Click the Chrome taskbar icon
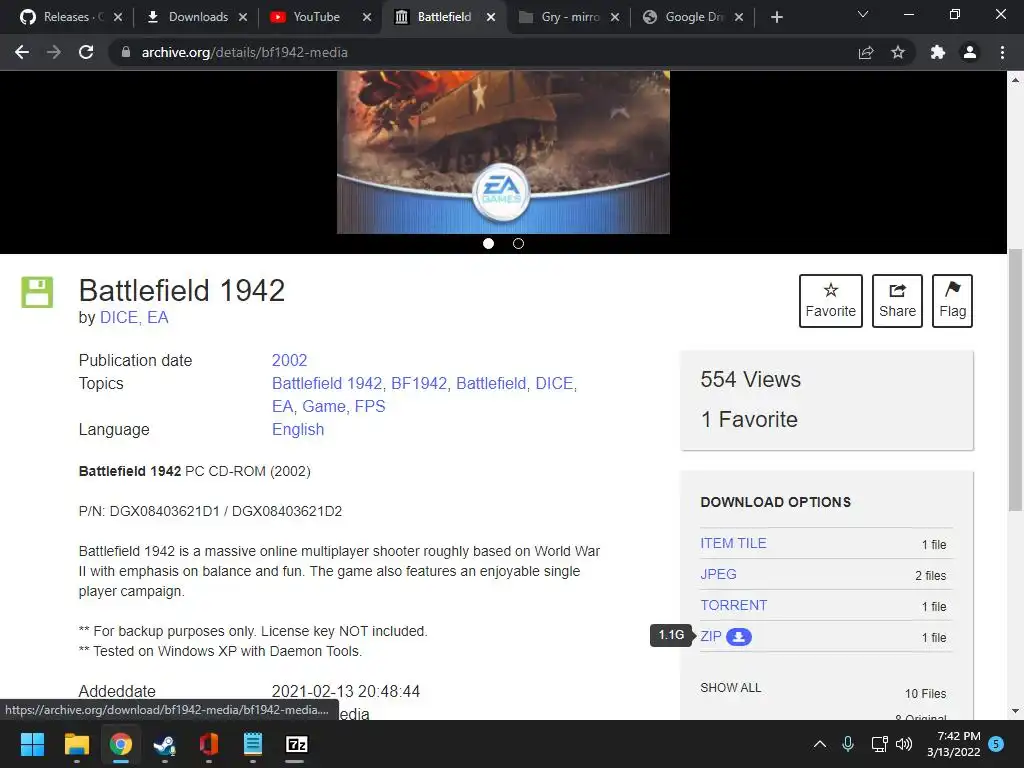The height and width of the screenshot is (768, 1024). click(120, 744)
